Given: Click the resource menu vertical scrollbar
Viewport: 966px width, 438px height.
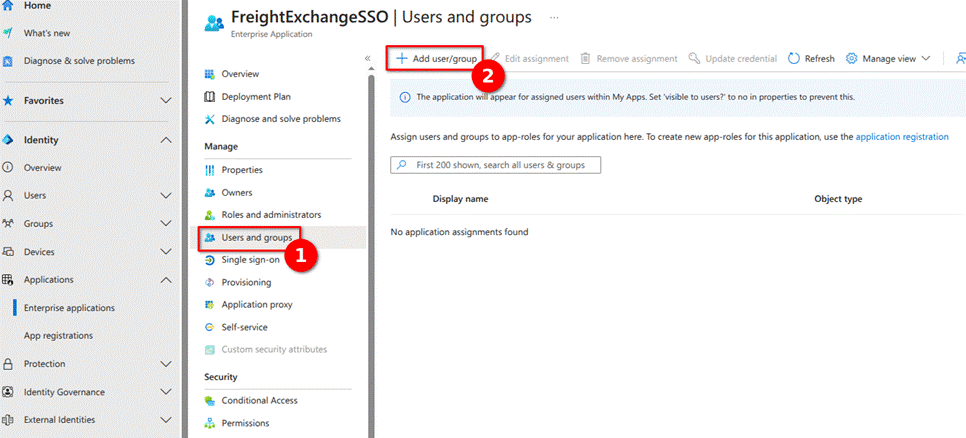Looking at the screenshot, I should [x=370, y=255].
